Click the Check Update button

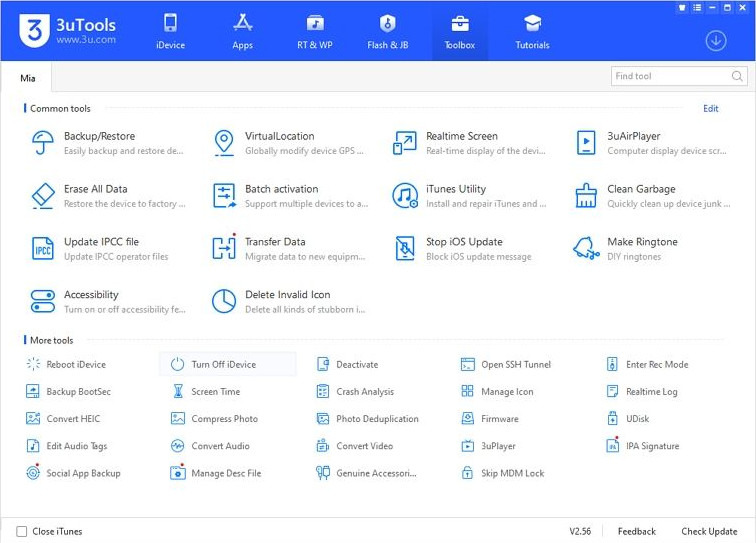pyautogui.click(x=709, y=531)
